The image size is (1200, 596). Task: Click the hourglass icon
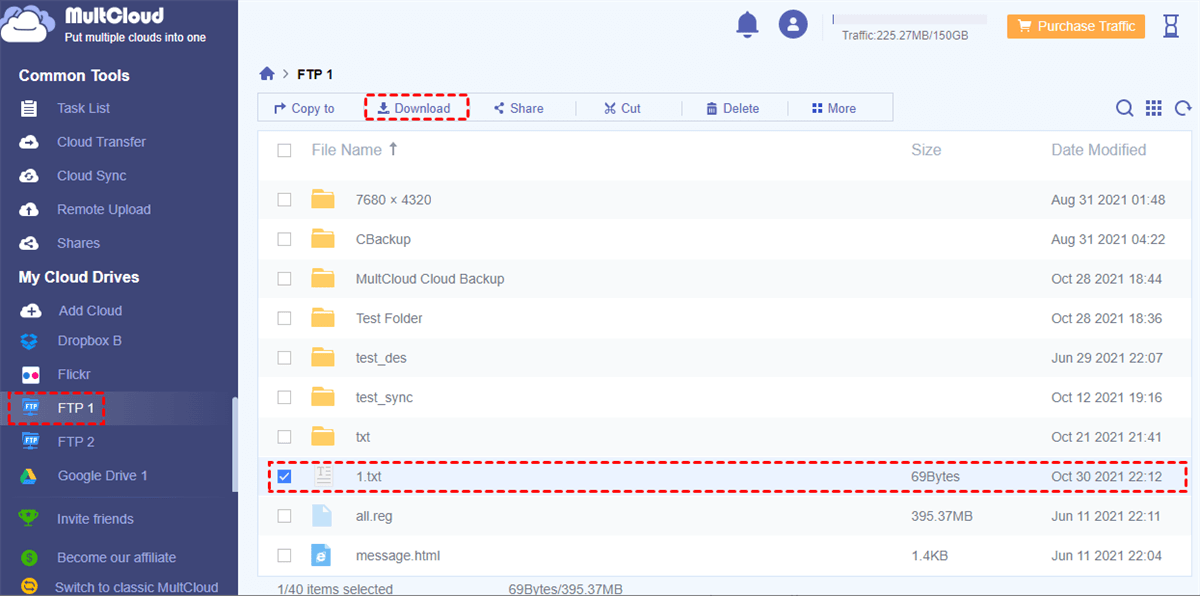[1171, 26]
